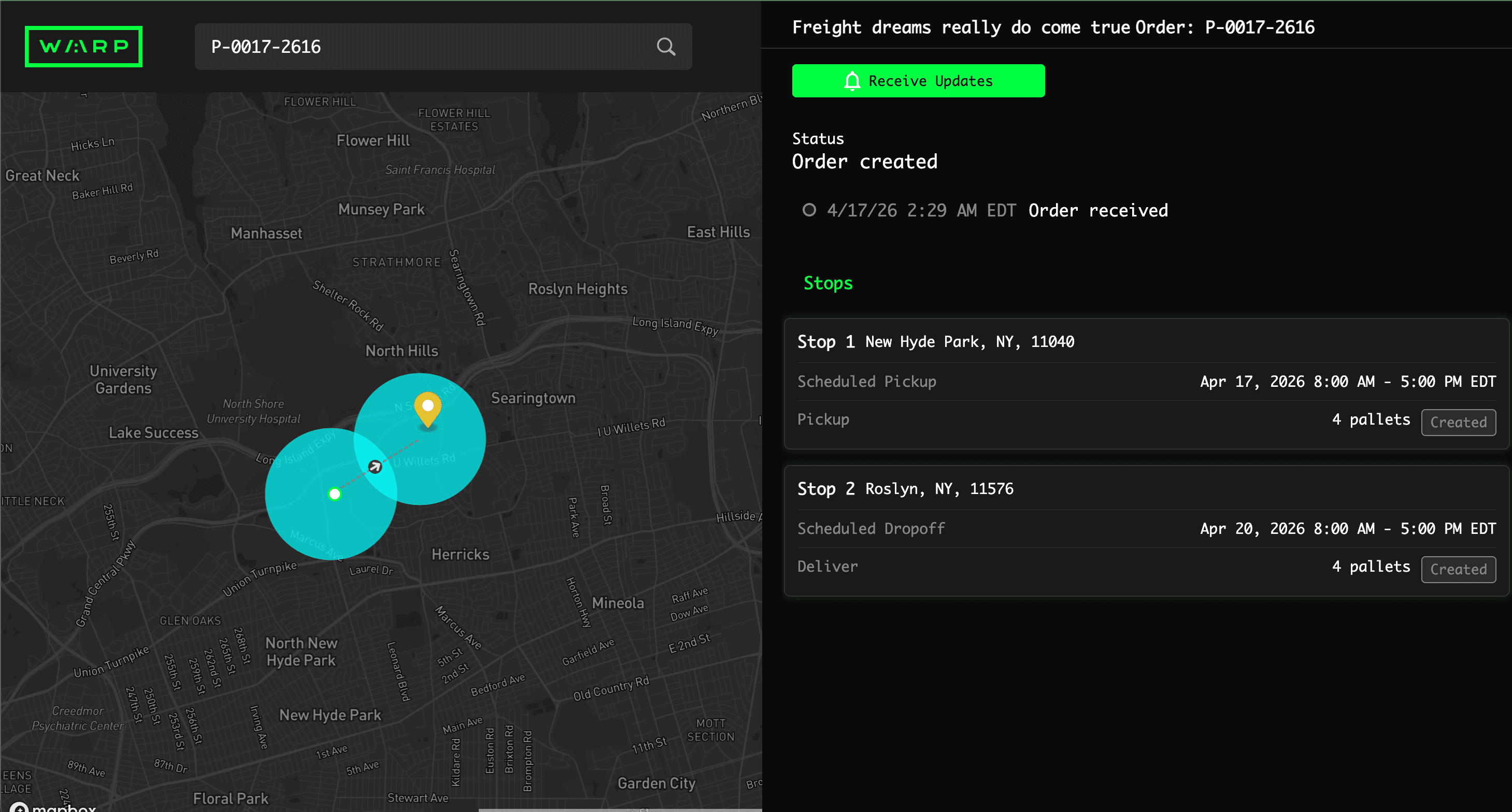
Task: Click the Lake Success label on map
Action: [153, 433]
